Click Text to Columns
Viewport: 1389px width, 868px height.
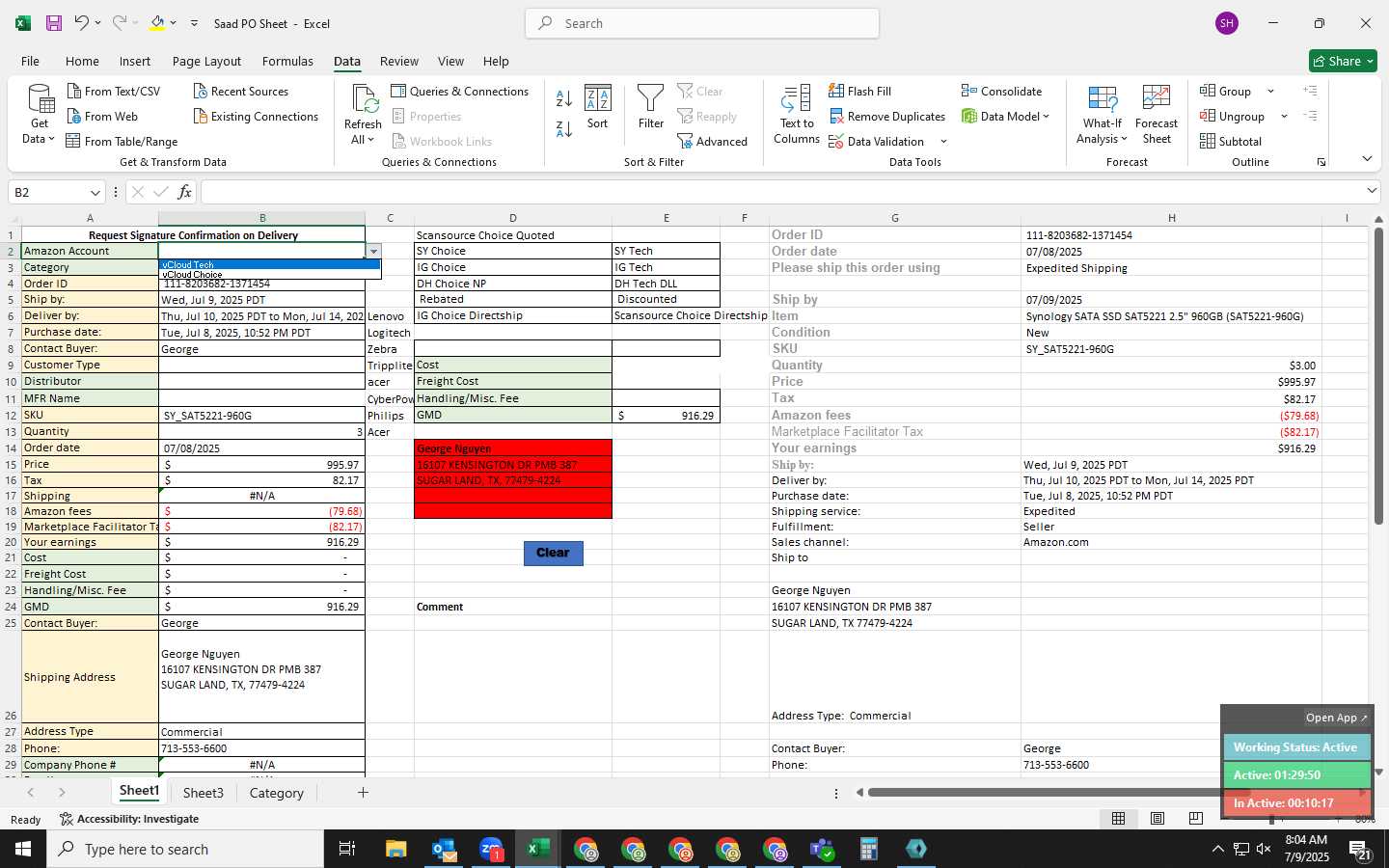pos(797,114)
